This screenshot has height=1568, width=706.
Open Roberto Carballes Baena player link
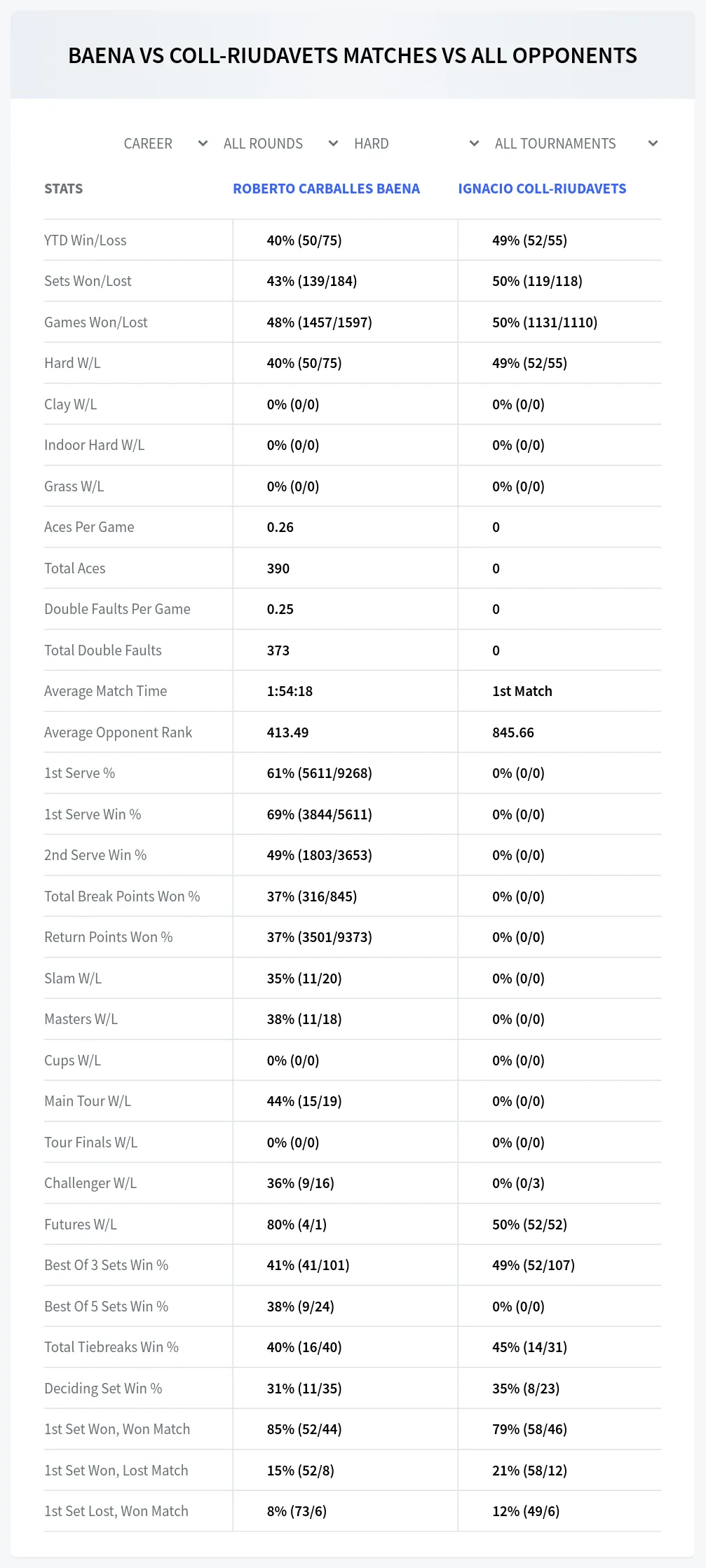click(x=326, y=189)
